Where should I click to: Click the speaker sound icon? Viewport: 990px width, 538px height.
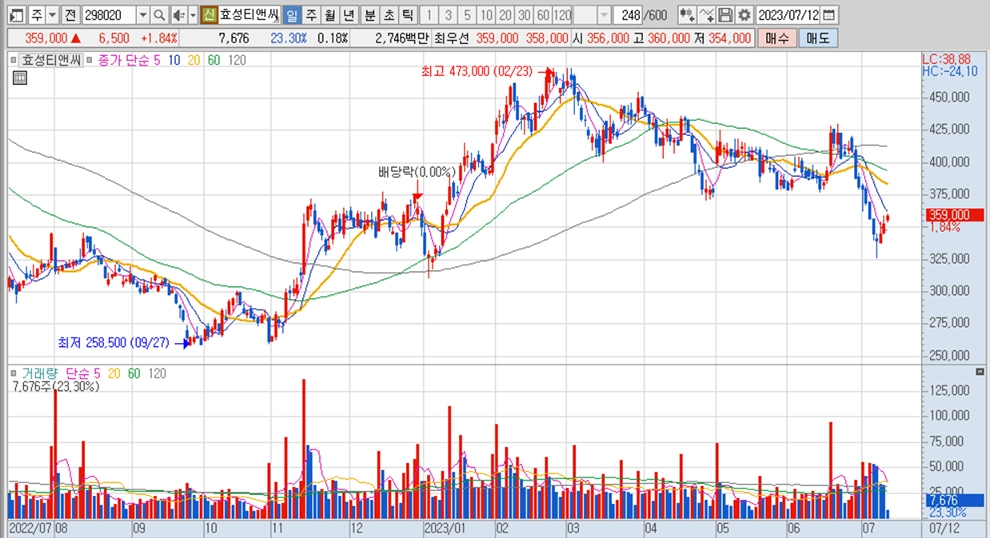coord(177,15)
